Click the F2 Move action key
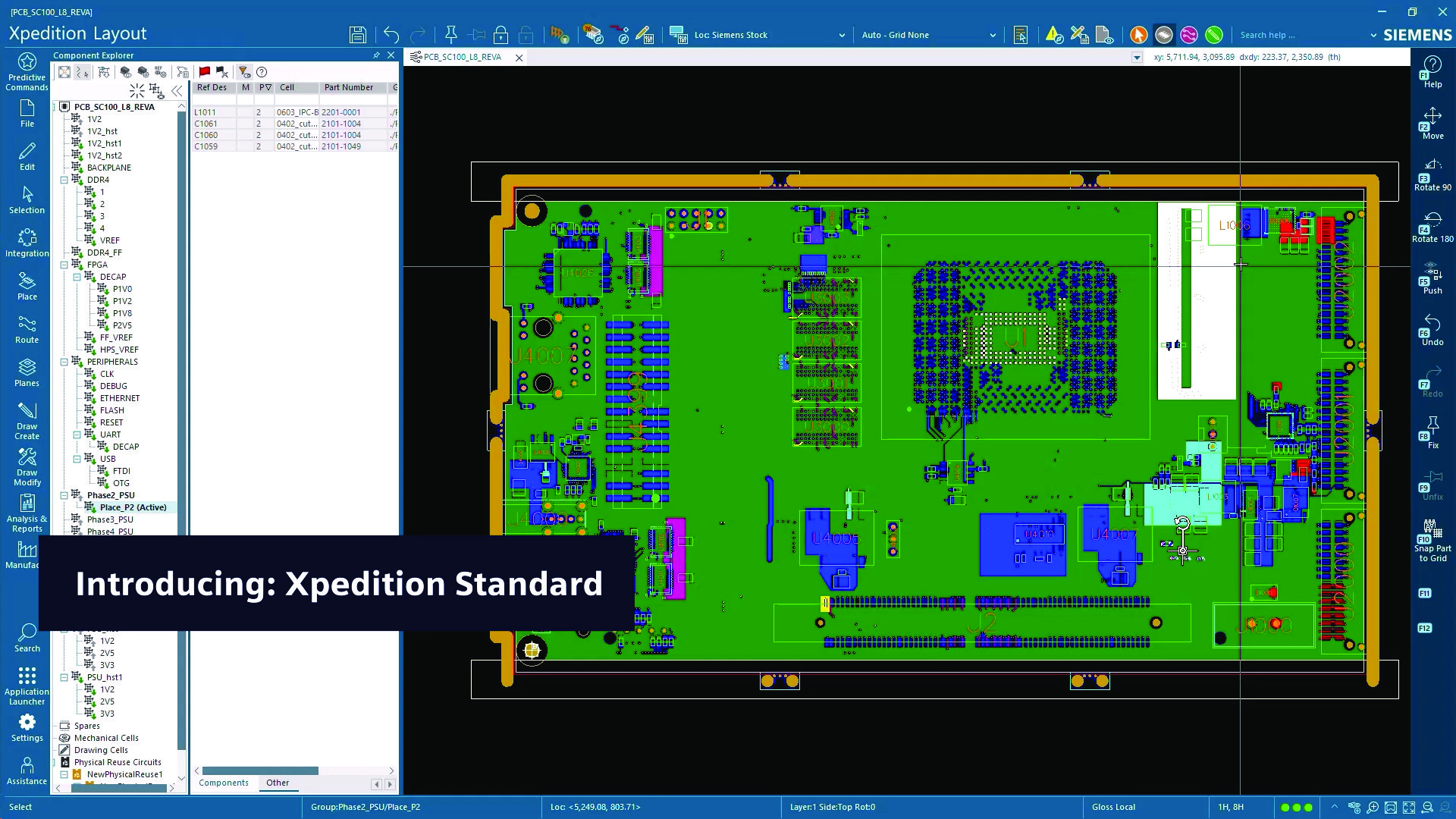 (x=1432, y=124)
